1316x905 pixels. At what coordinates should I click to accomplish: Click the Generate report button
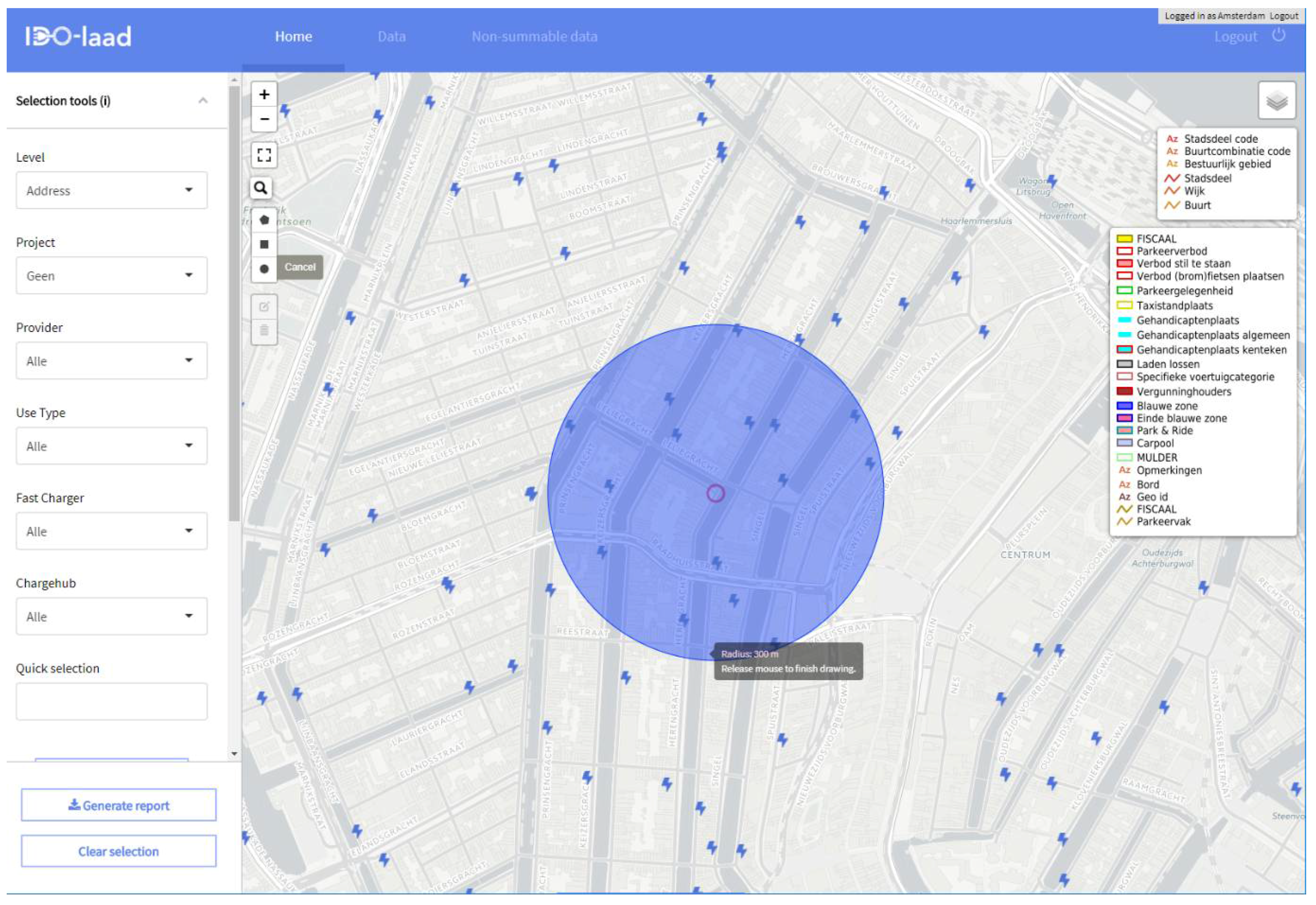[x=118, y=805]
